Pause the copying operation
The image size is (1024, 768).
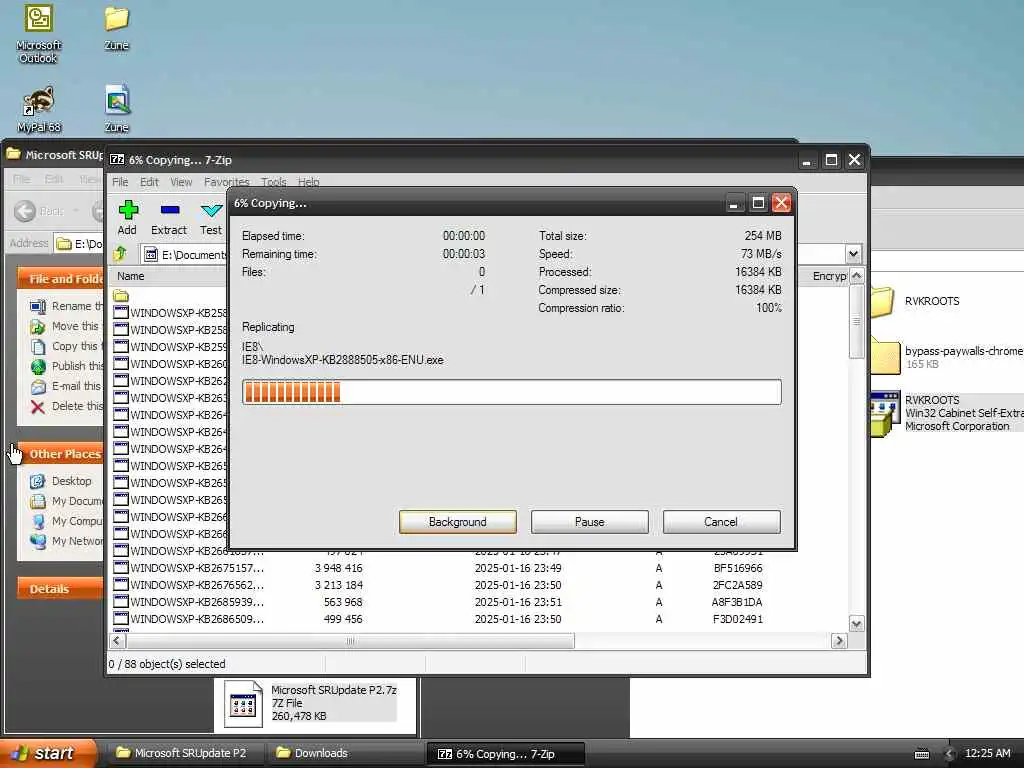coord(590,522)
